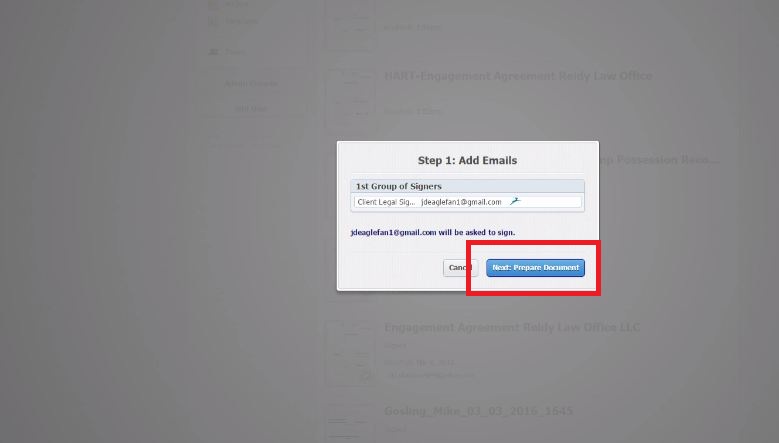The width and height of the screenshot is (779, 443).
Task: Open the Gosling_Mike_03_03_2016_1645 document
Action: (x=478, y=411)
